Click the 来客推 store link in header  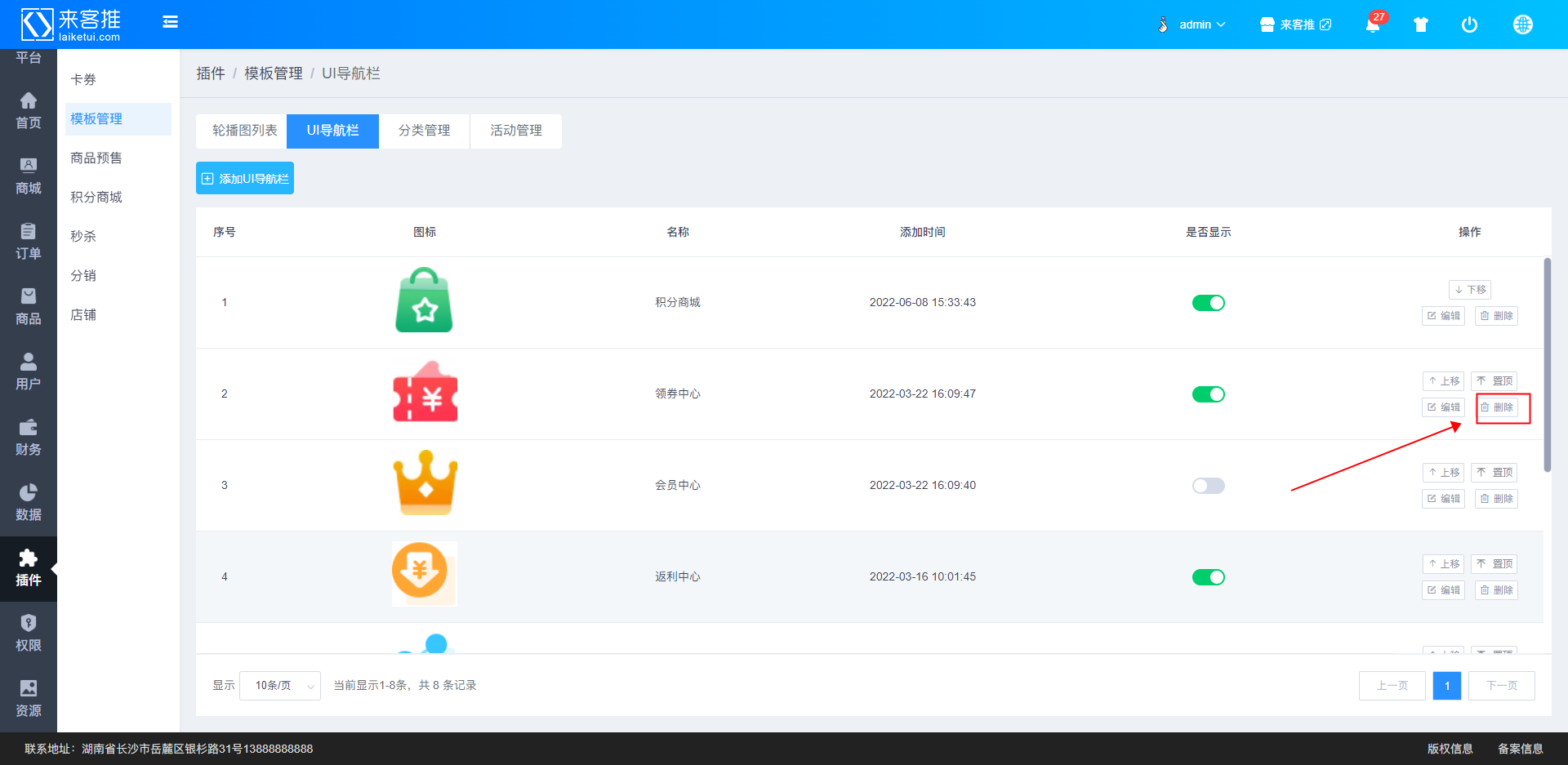(x=1295, y=24)
